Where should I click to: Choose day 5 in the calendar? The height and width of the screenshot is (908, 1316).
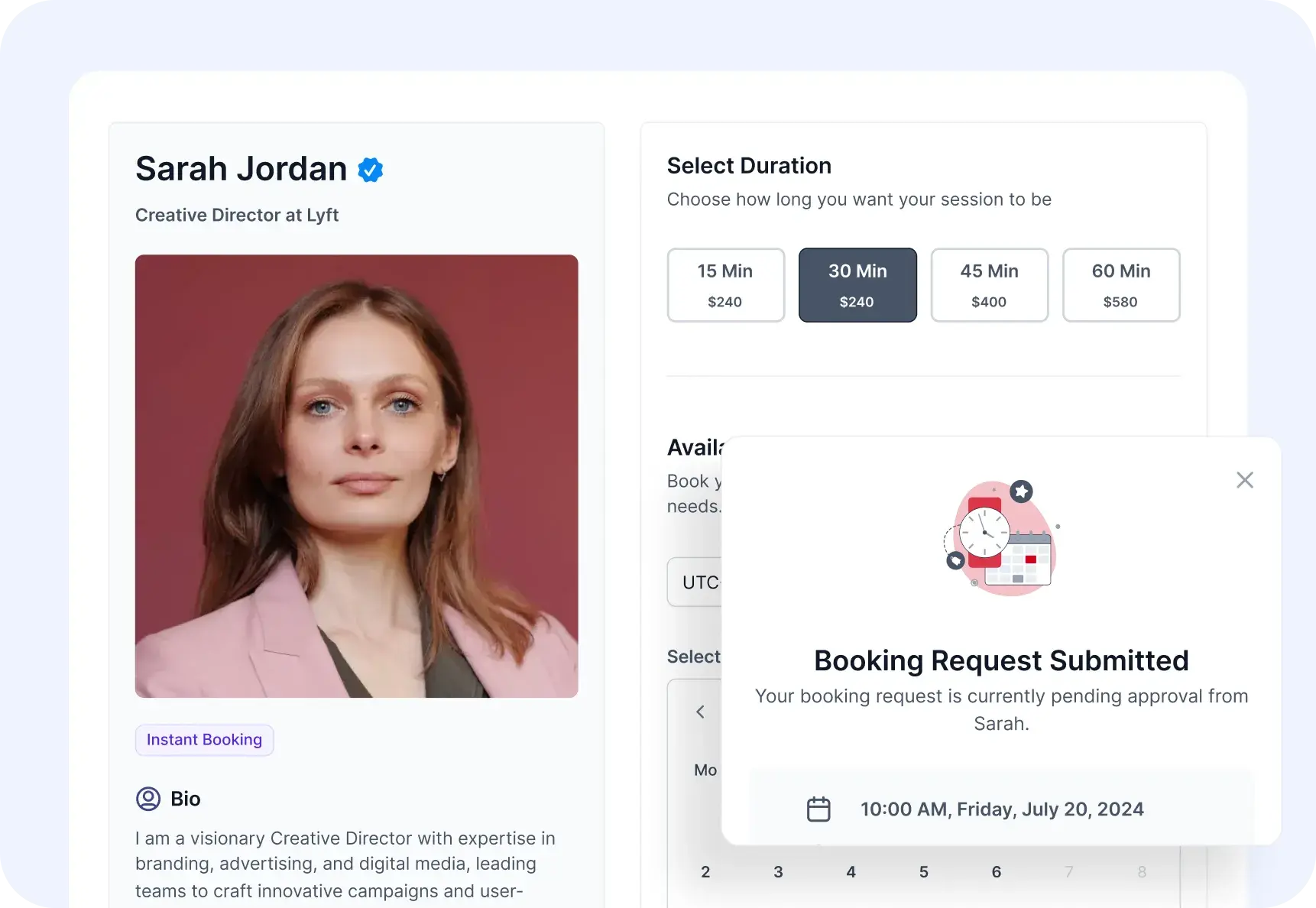923,872
